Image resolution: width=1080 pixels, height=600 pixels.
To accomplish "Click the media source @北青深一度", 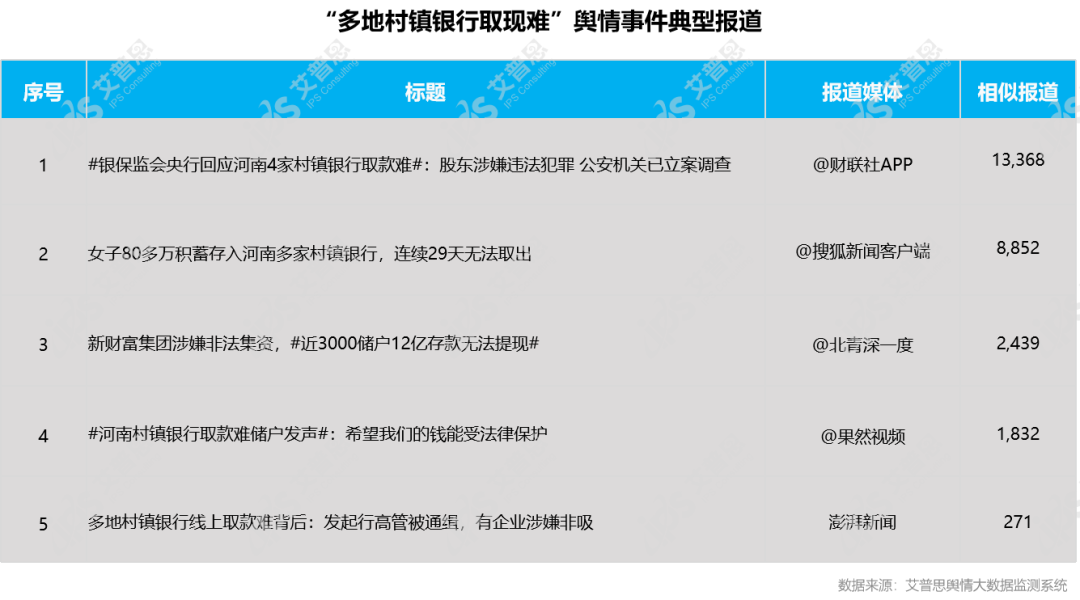I will (861, 344).
